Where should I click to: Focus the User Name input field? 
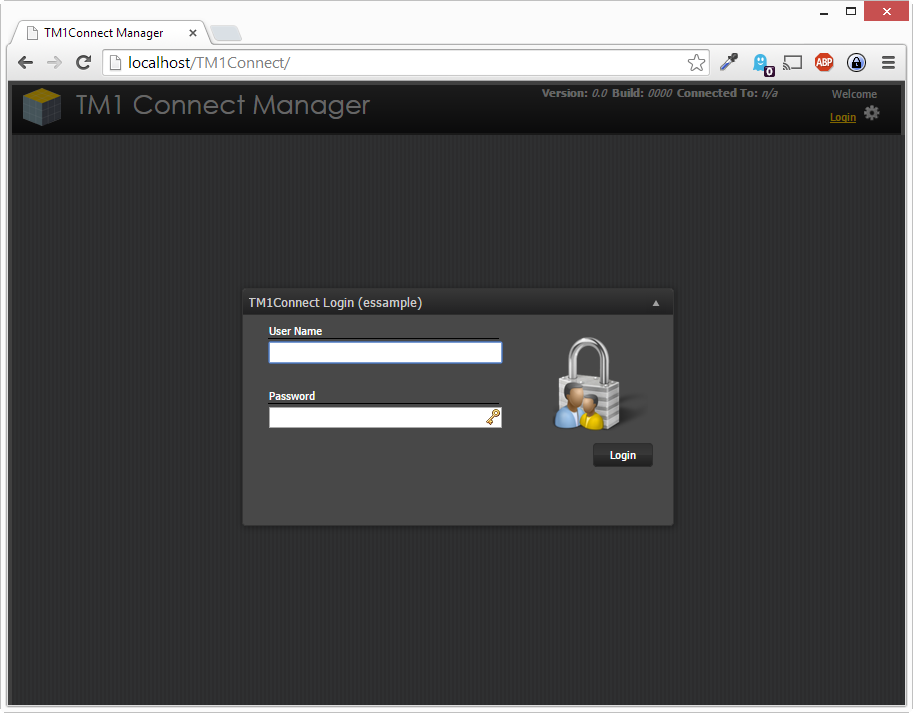[x=385, y=352]
